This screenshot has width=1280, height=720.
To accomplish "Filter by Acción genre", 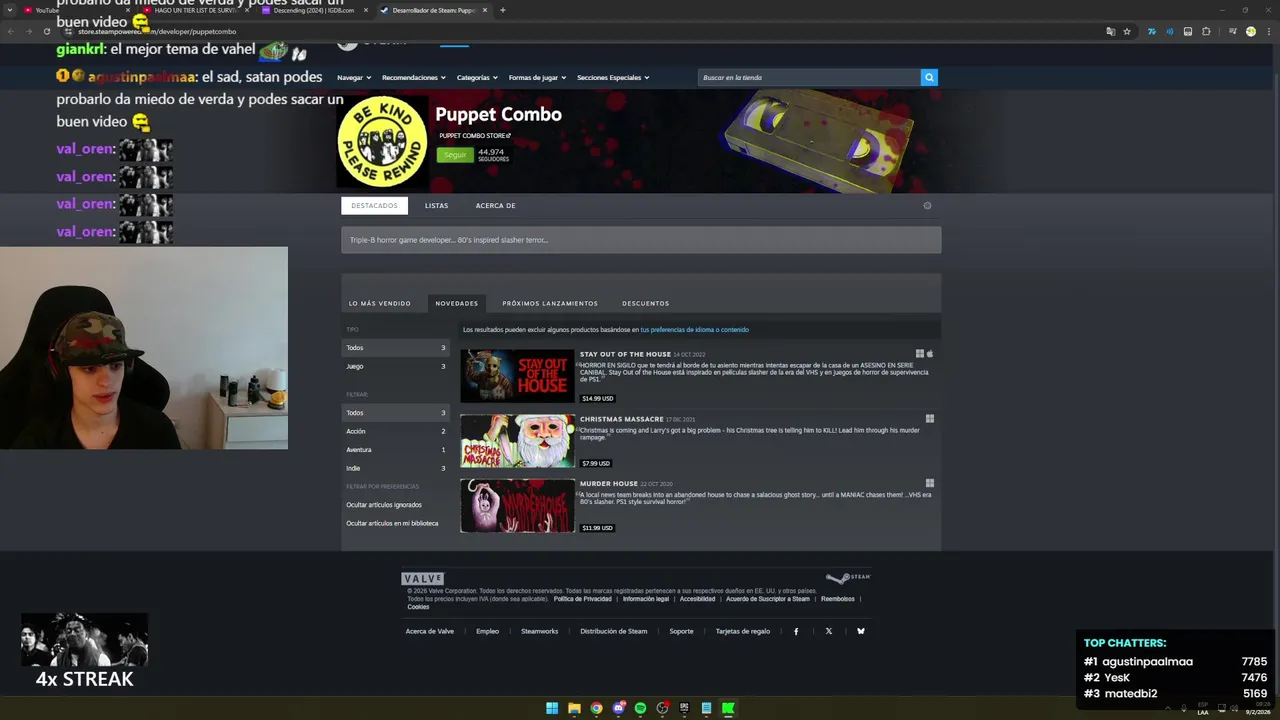I will pyautogui.click(x=396, y=431).
